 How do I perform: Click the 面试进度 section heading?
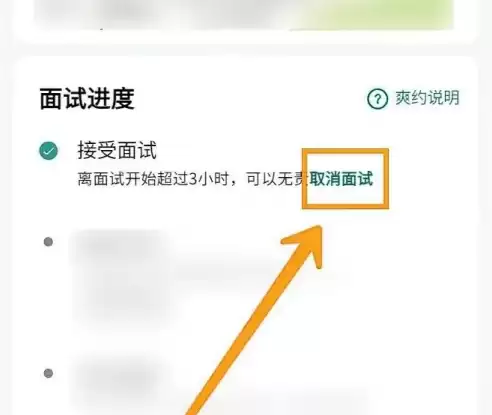[87, 99]
